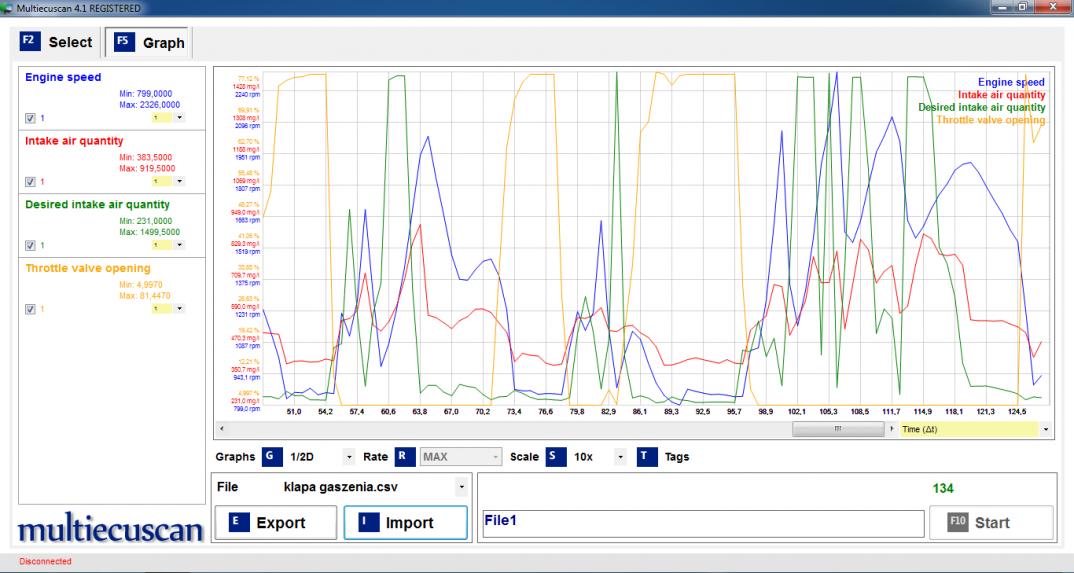Click the F2 key icon
This screenshot has width=1074, height=573.
pyautogui.click(x=29, y=41)
